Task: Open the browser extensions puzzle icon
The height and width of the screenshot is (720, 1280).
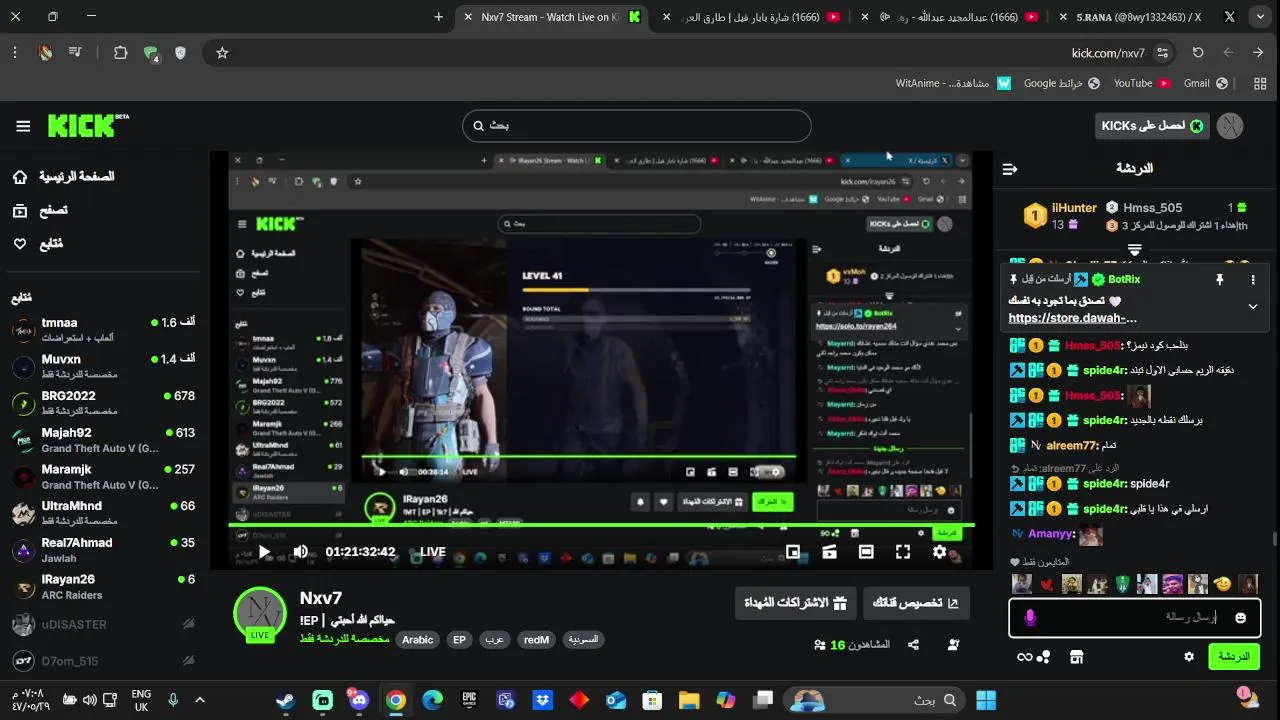Action: [120, 53]
